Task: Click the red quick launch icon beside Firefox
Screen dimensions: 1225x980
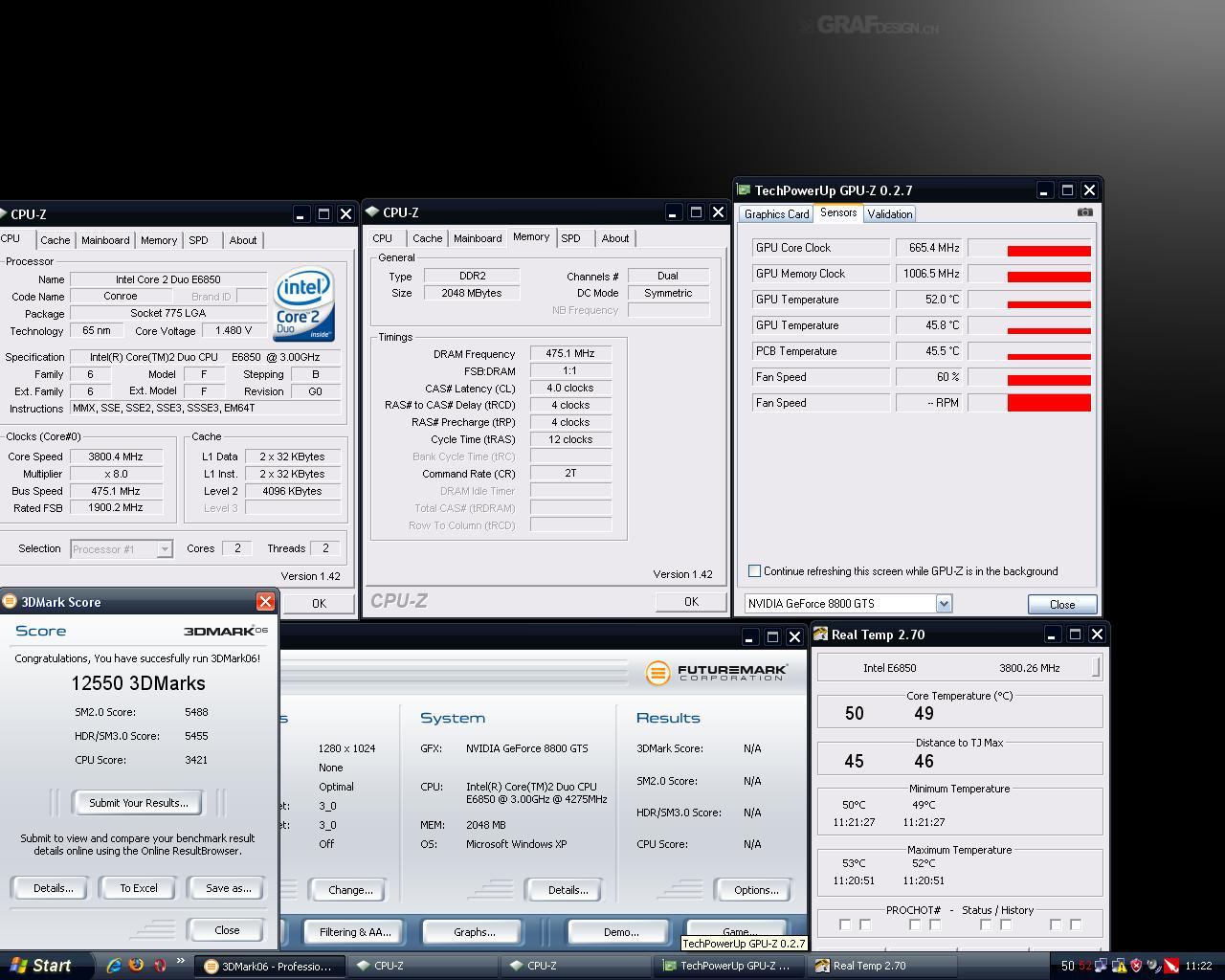Action: coord(158,965)
